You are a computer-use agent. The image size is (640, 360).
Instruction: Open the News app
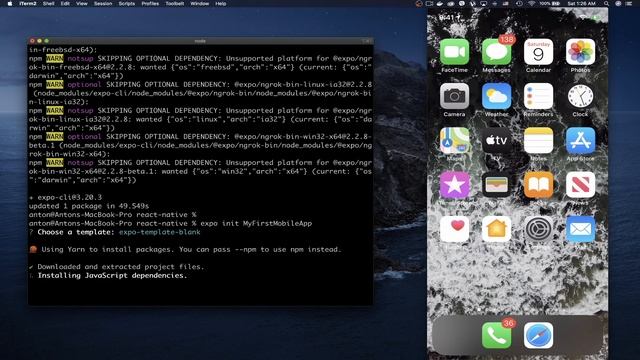pyautogui.click(x=580, y=185)
